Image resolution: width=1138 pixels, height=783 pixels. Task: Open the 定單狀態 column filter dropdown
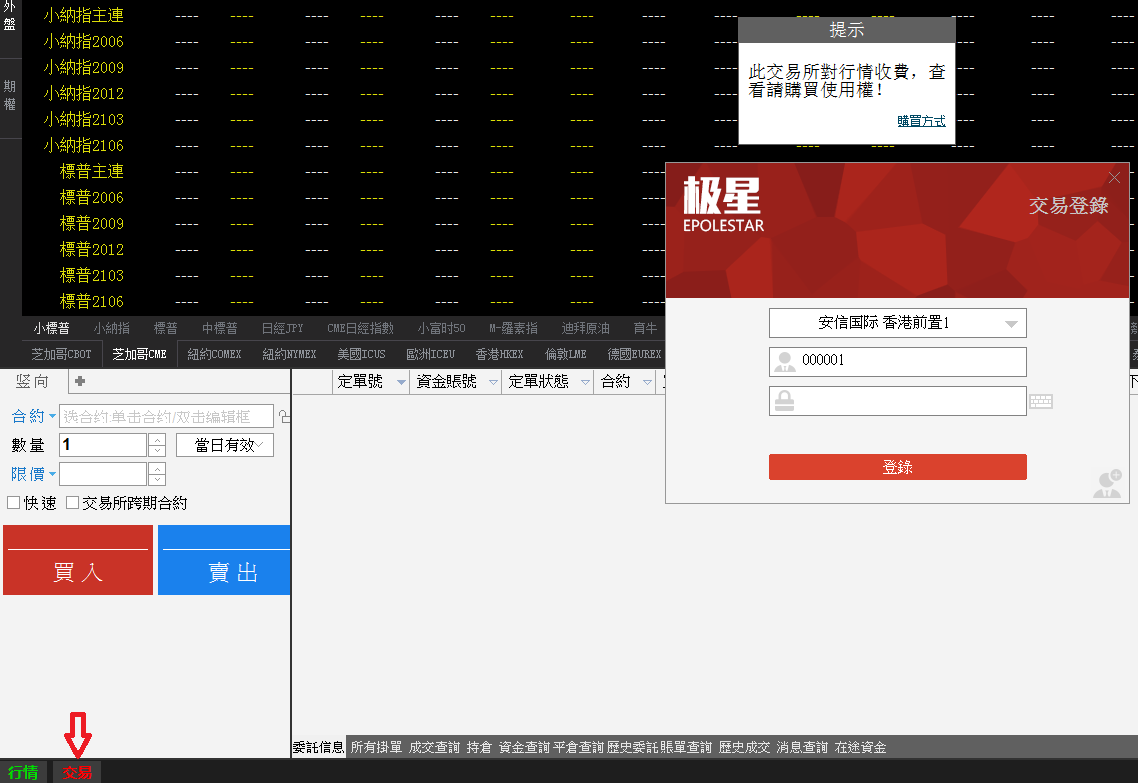[585, 381]
